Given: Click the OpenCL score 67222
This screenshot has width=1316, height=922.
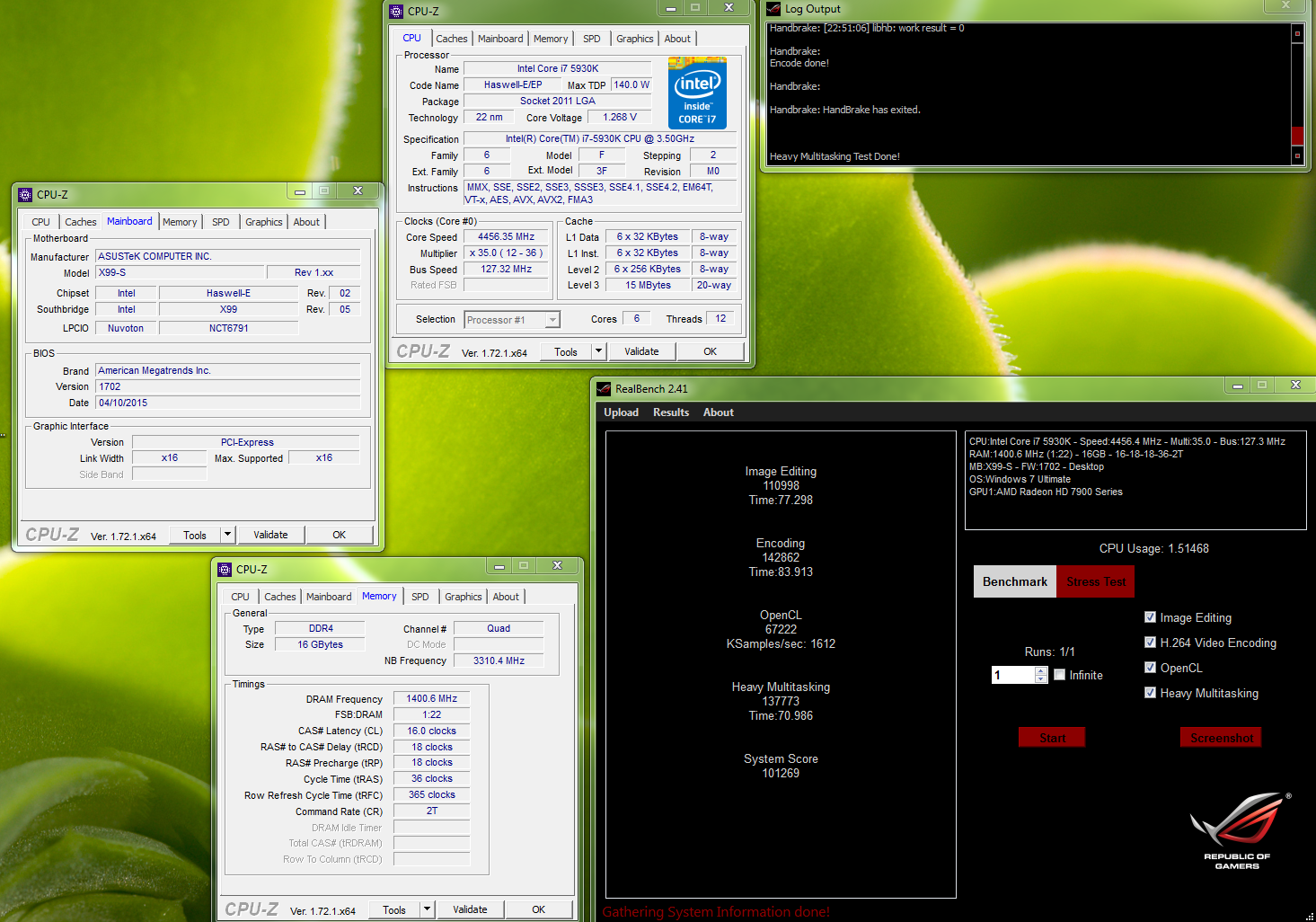Looking at the screenshot, I should (781, 629).
